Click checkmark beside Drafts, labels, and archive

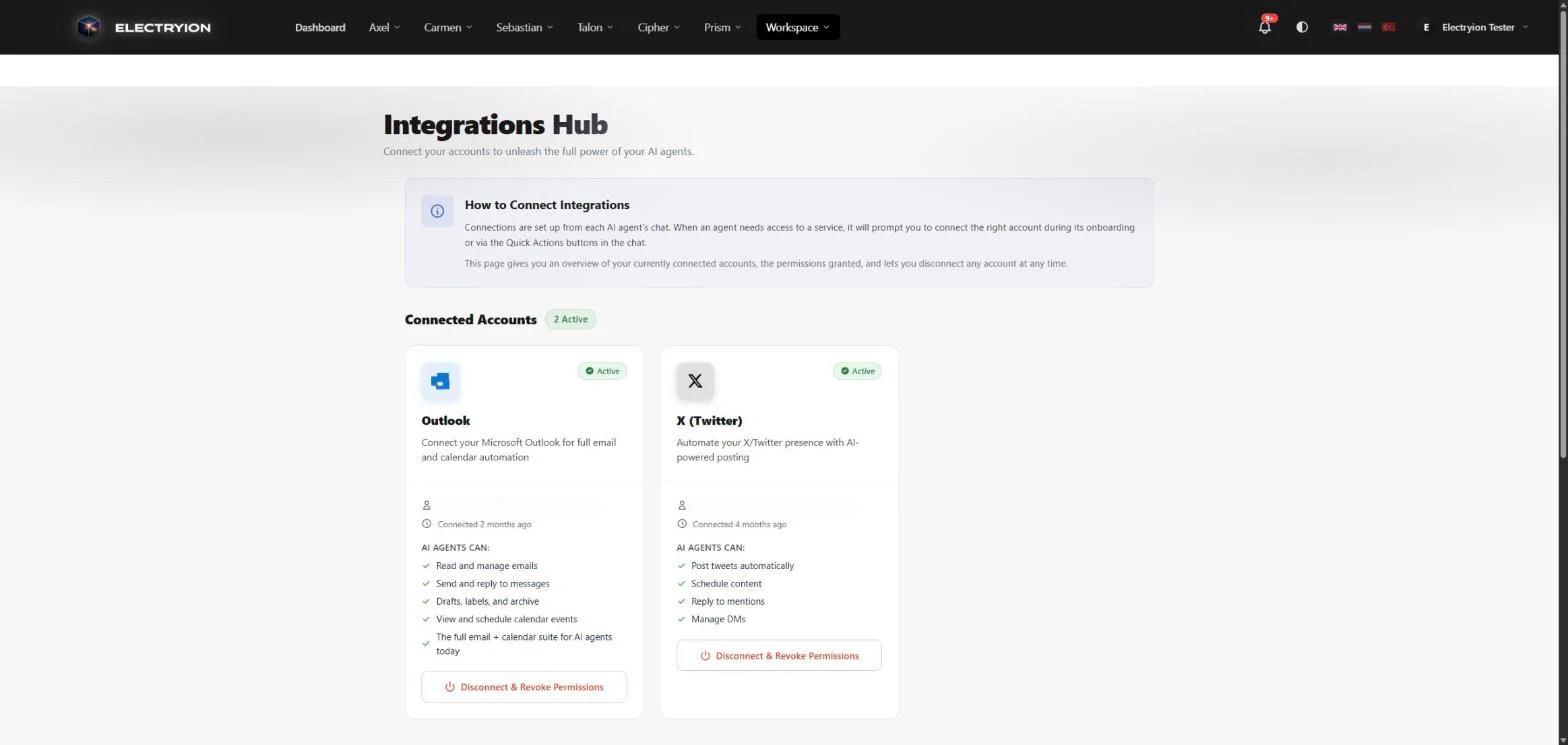coord(426,602)
